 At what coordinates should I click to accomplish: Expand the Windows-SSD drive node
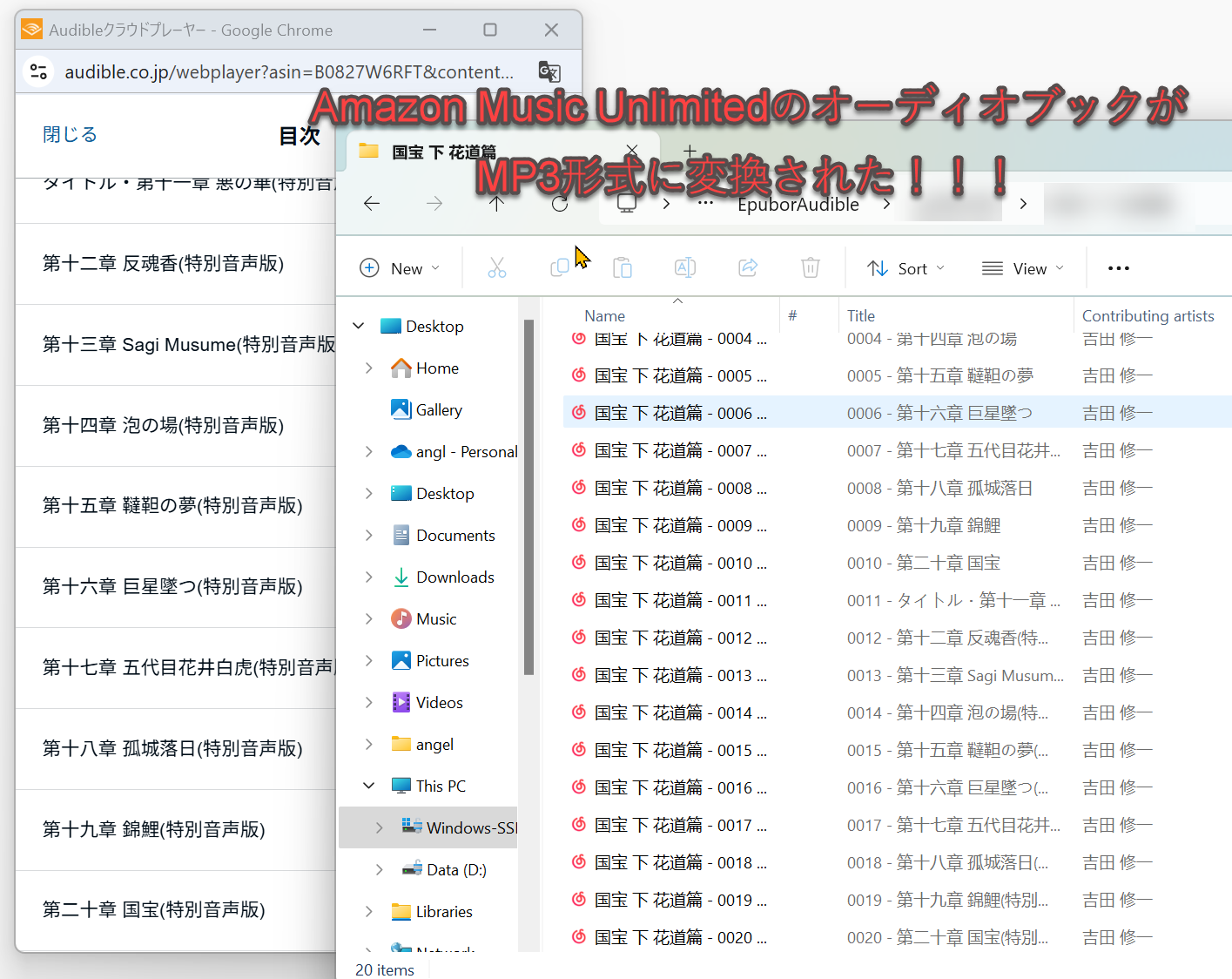380,827
